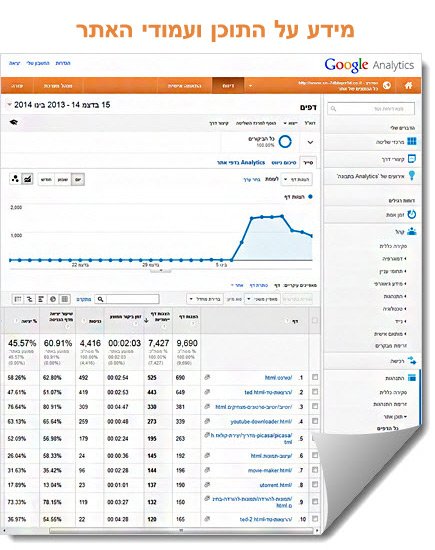The width and height of the screenshot is (435, 550).
Task: Switch to the performance bar view icon
Action: pos(41,299)
